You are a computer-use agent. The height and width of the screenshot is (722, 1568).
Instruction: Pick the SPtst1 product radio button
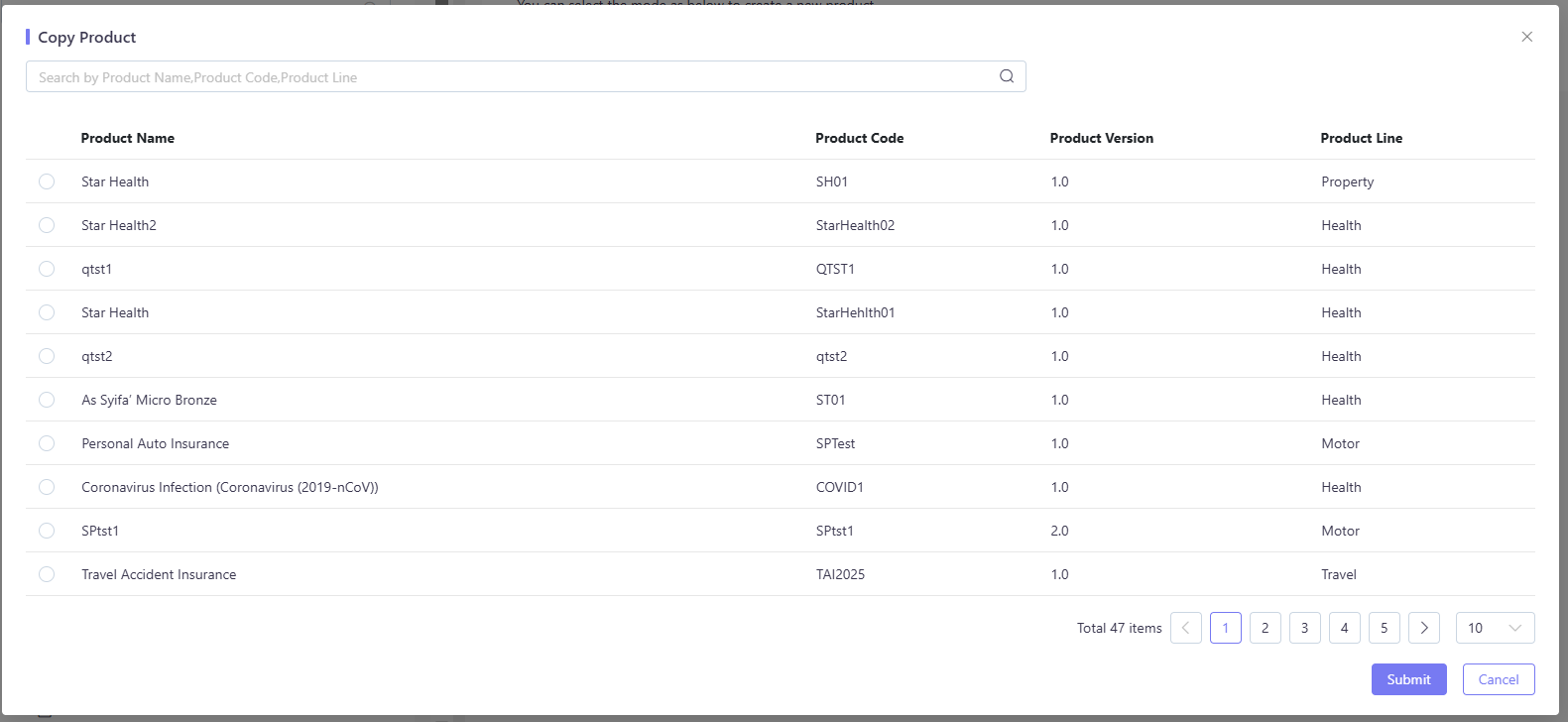47,531
